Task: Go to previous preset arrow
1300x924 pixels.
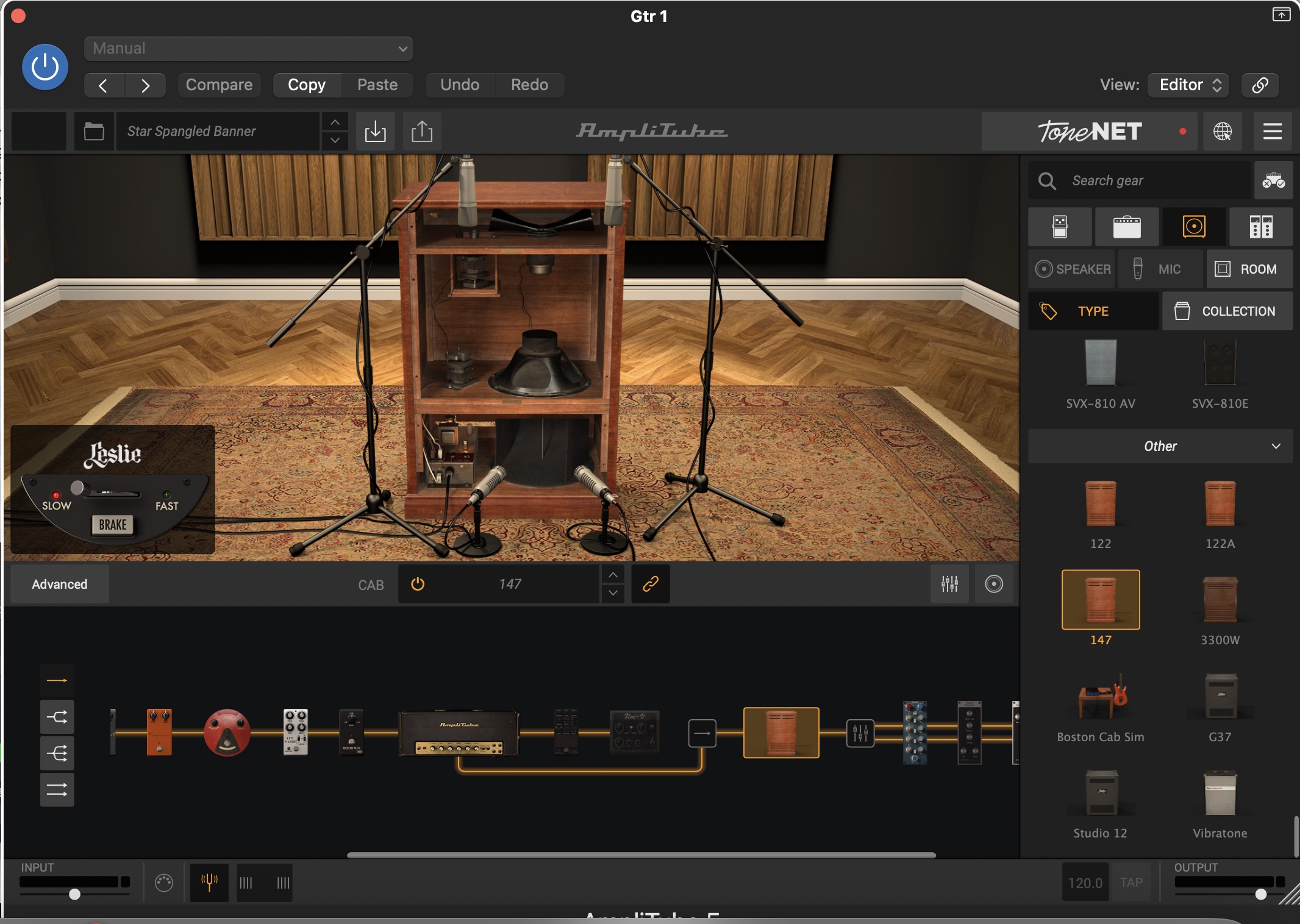Action: point(104,85)
